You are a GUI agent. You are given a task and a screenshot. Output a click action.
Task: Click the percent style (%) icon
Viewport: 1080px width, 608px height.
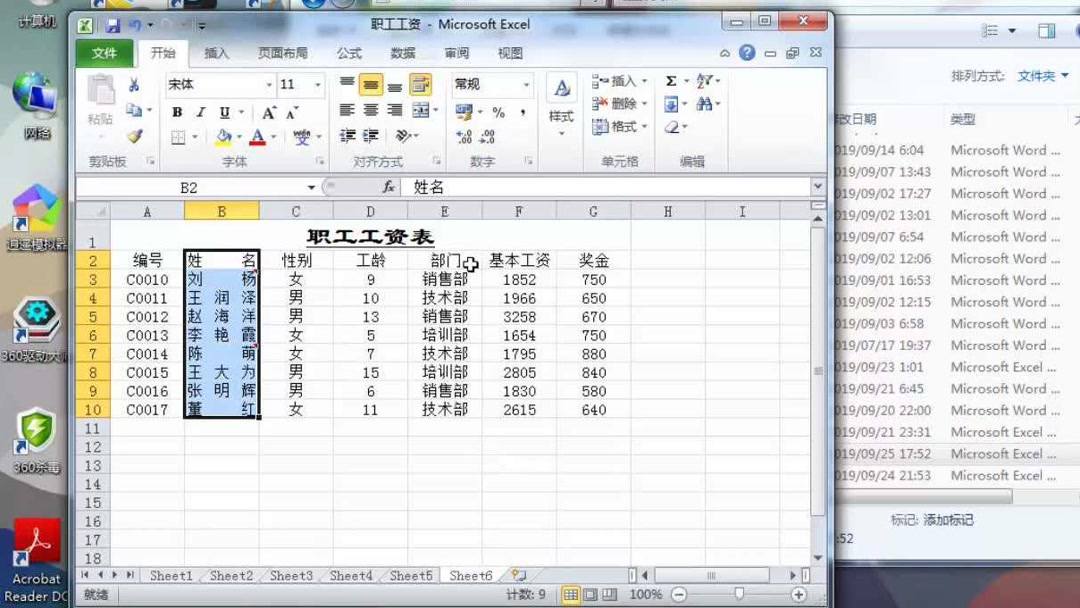[497, 114]
